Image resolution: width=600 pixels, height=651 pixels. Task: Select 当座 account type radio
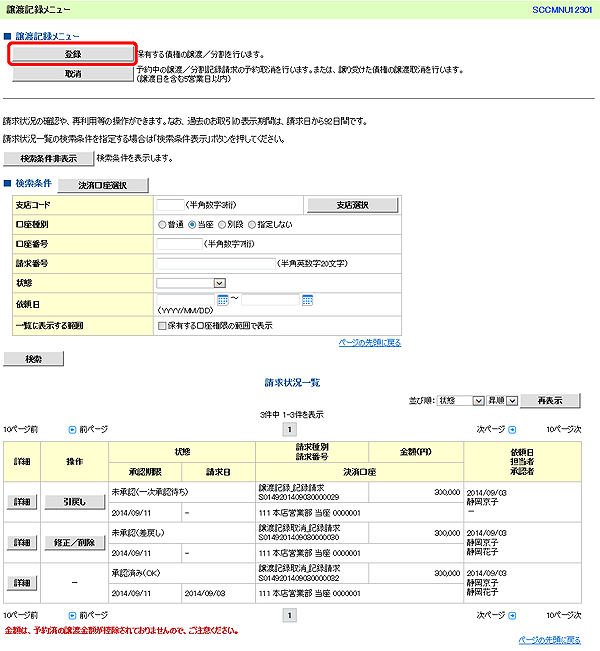(x=192, y=225)
